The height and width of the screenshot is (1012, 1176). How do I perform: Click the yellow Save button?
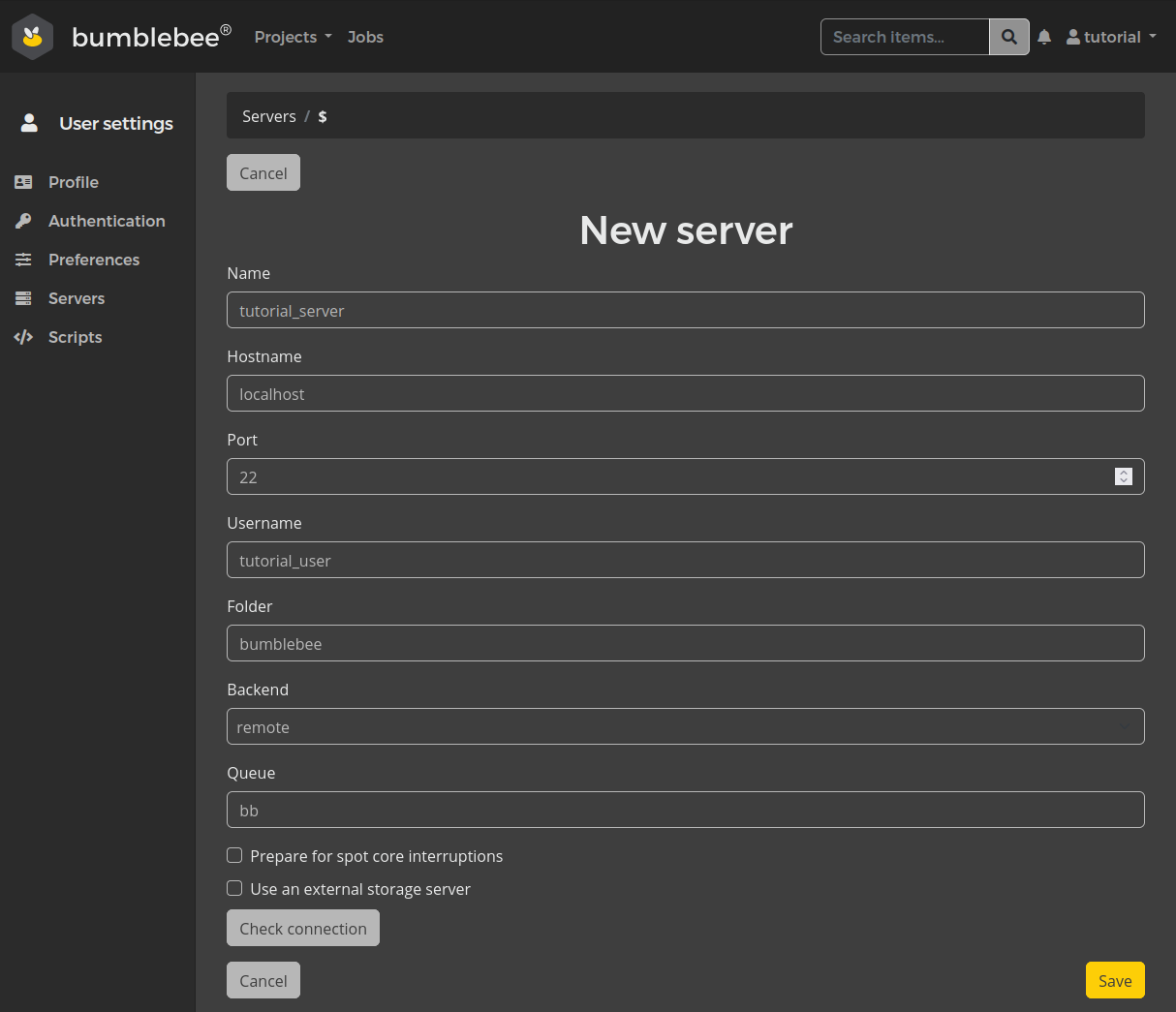1114,980
